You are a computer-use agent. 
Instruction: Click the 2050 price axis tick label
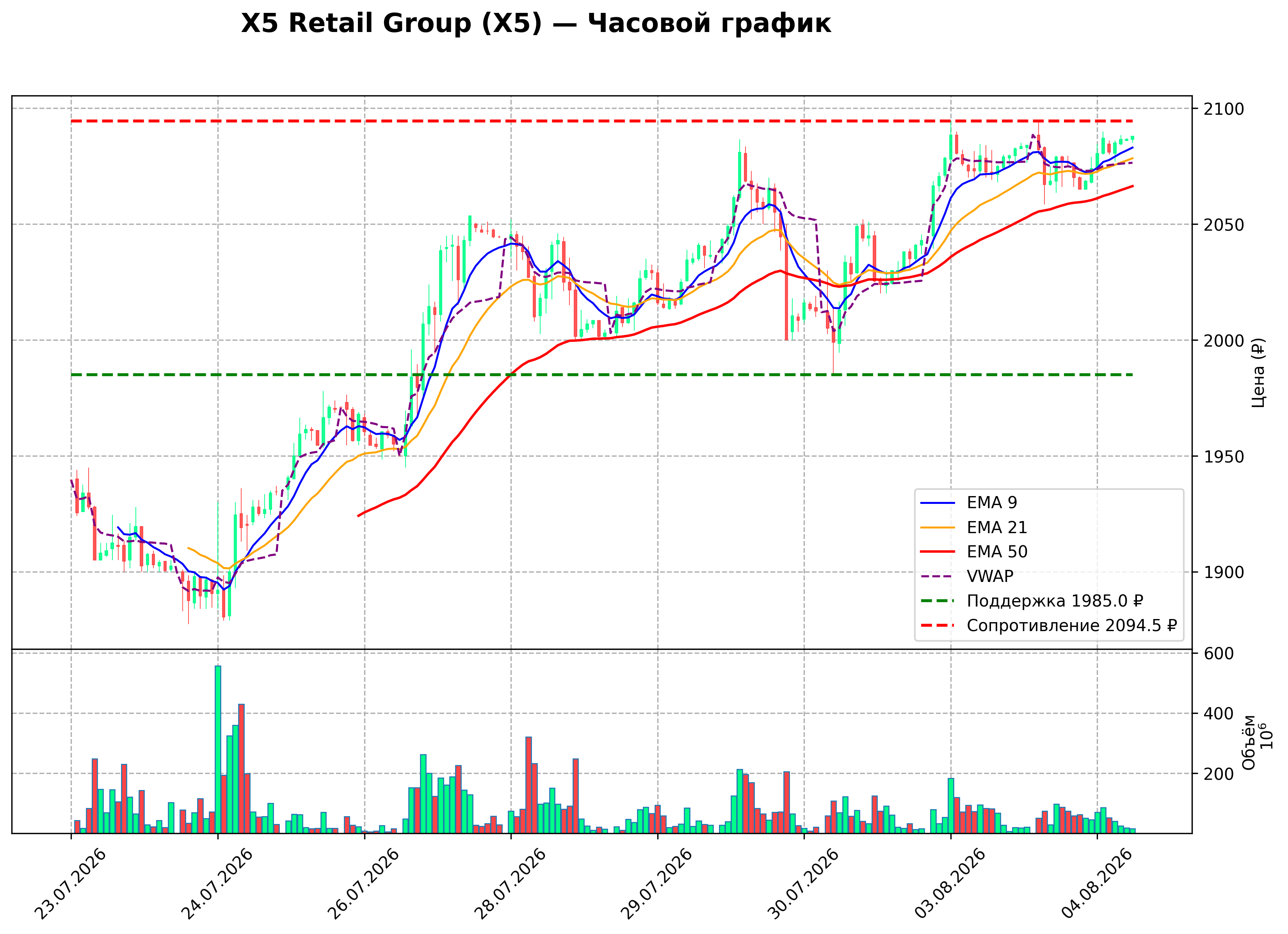click(1223, 225)
